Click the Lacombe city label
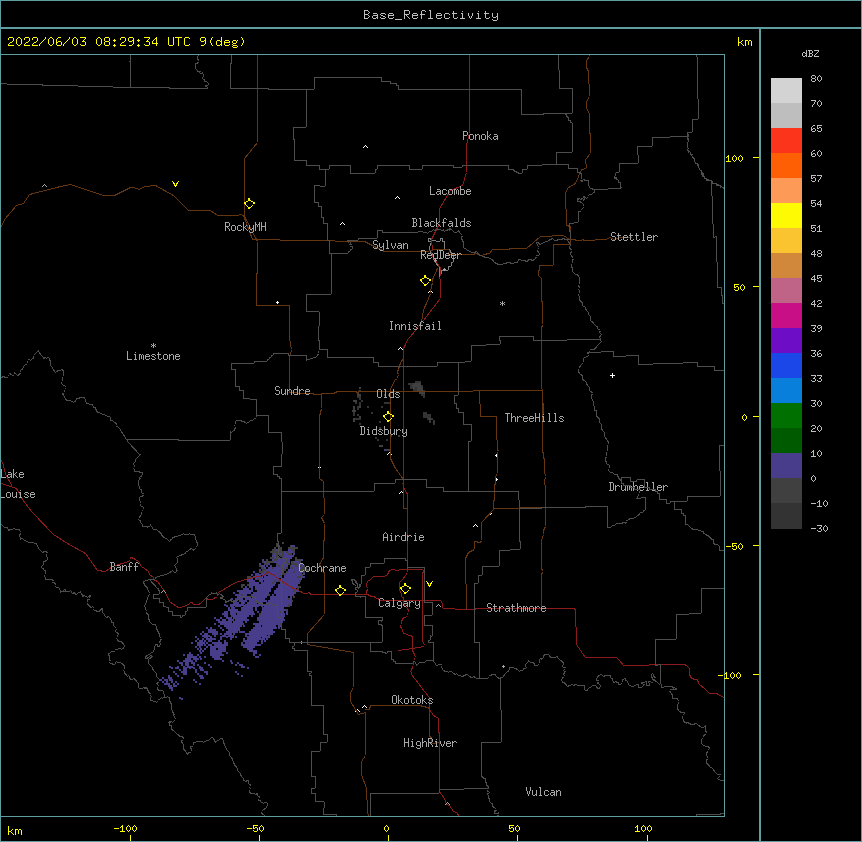The width and height of the screenshot is (862, 842). coord(450,191)
